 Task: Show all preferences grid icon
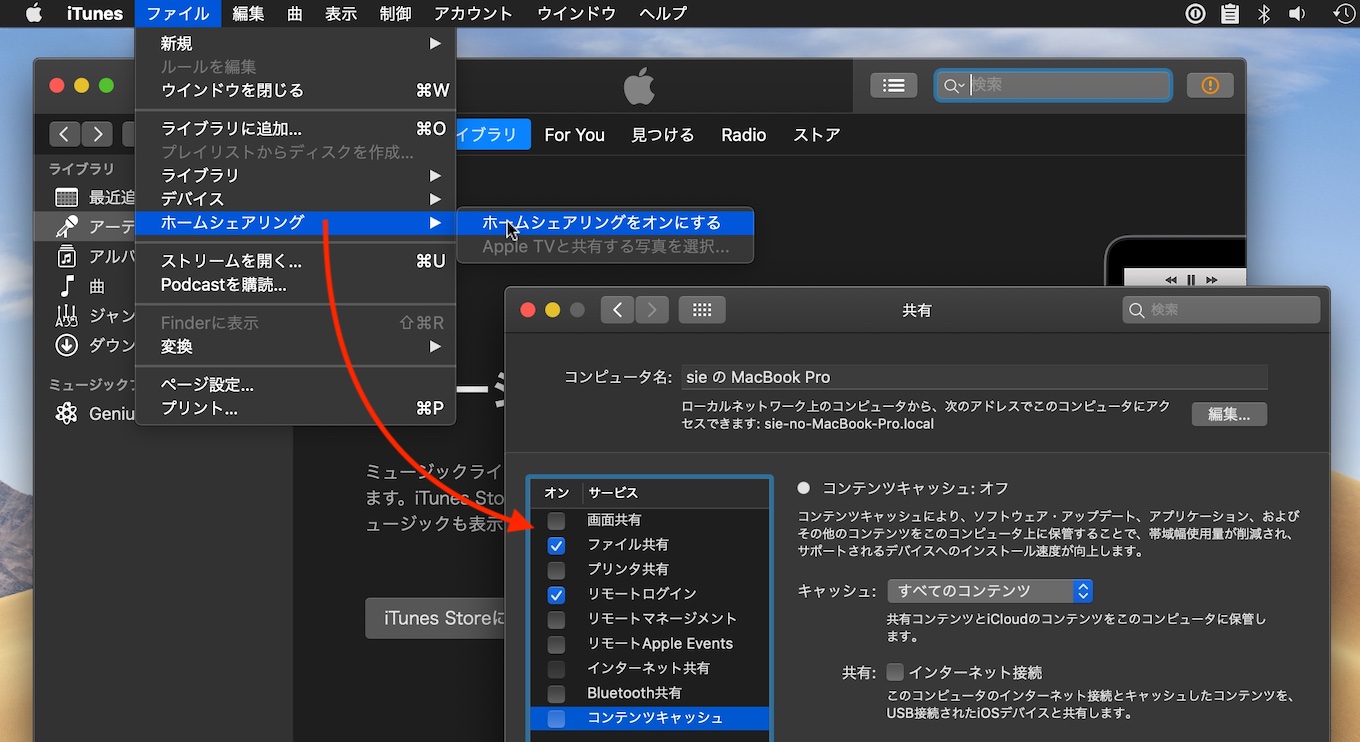(702, 310)
